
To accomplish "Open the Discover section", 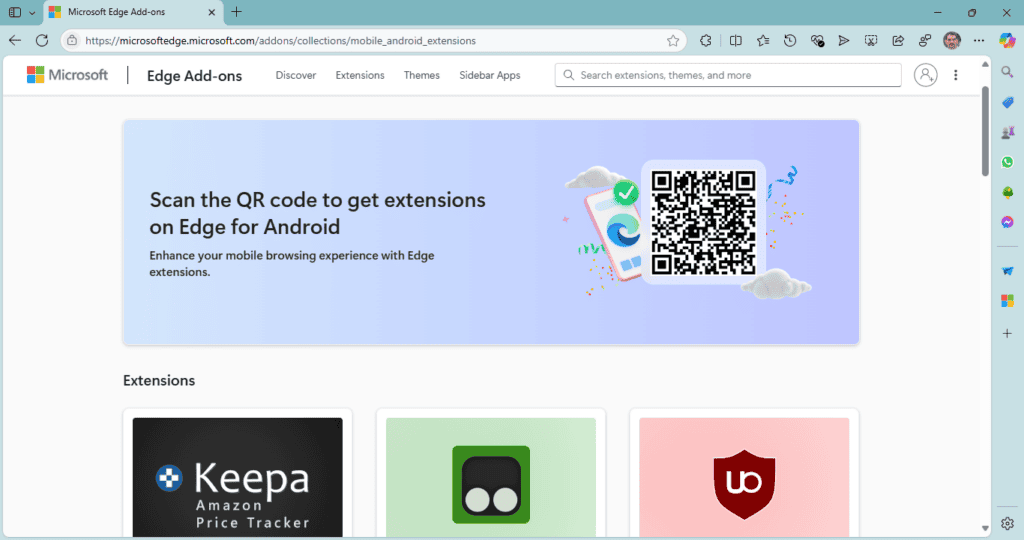I will click(x=295, y=75).
